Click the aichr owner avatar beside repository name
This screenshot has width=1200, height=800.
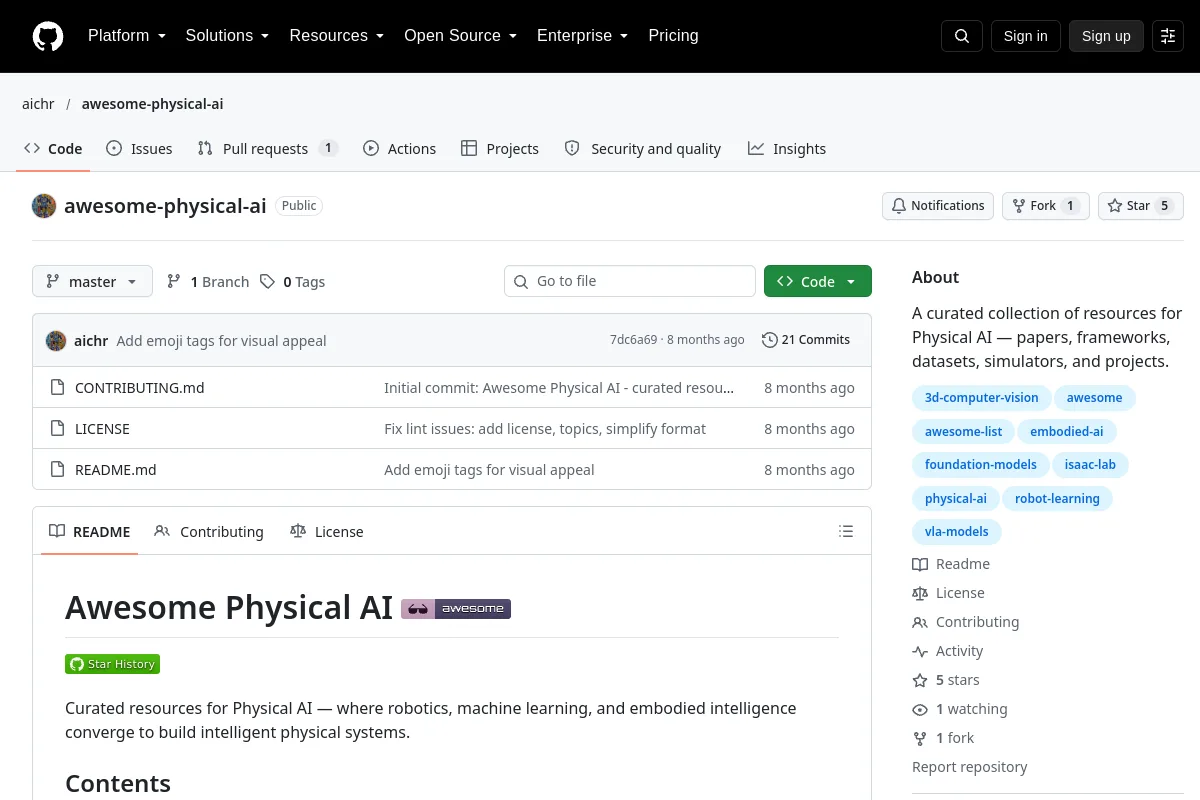pos(44,206)
